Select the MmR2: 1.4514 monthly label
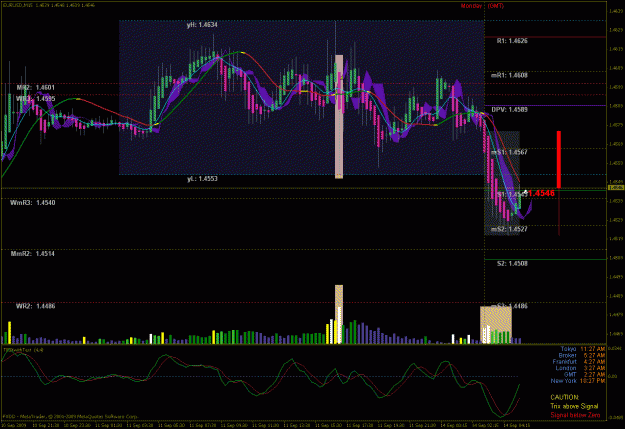625x429 pixels. (x=33, y=254)
